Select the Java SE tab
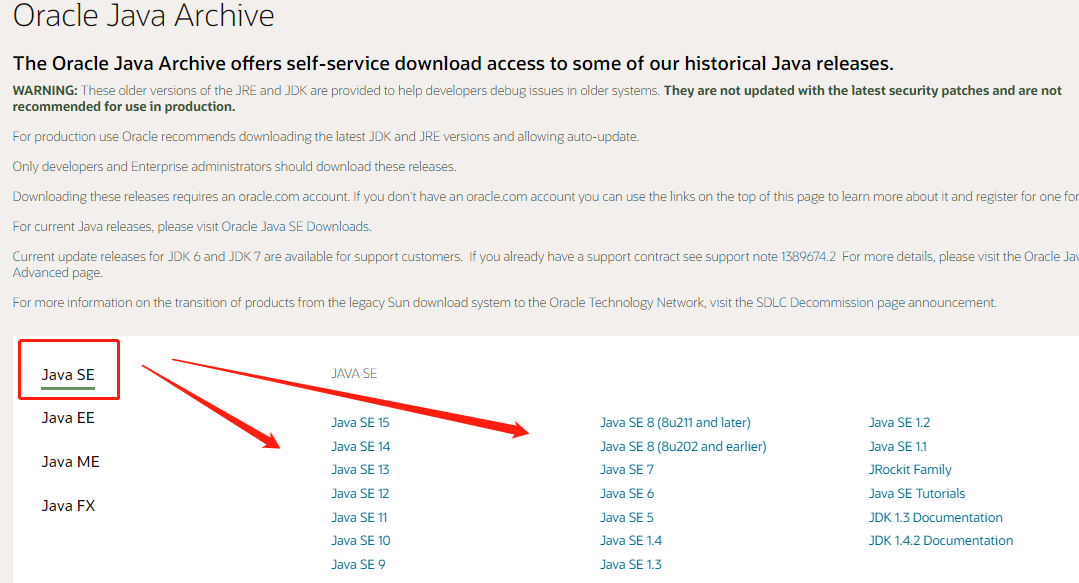 pos(68,374)
